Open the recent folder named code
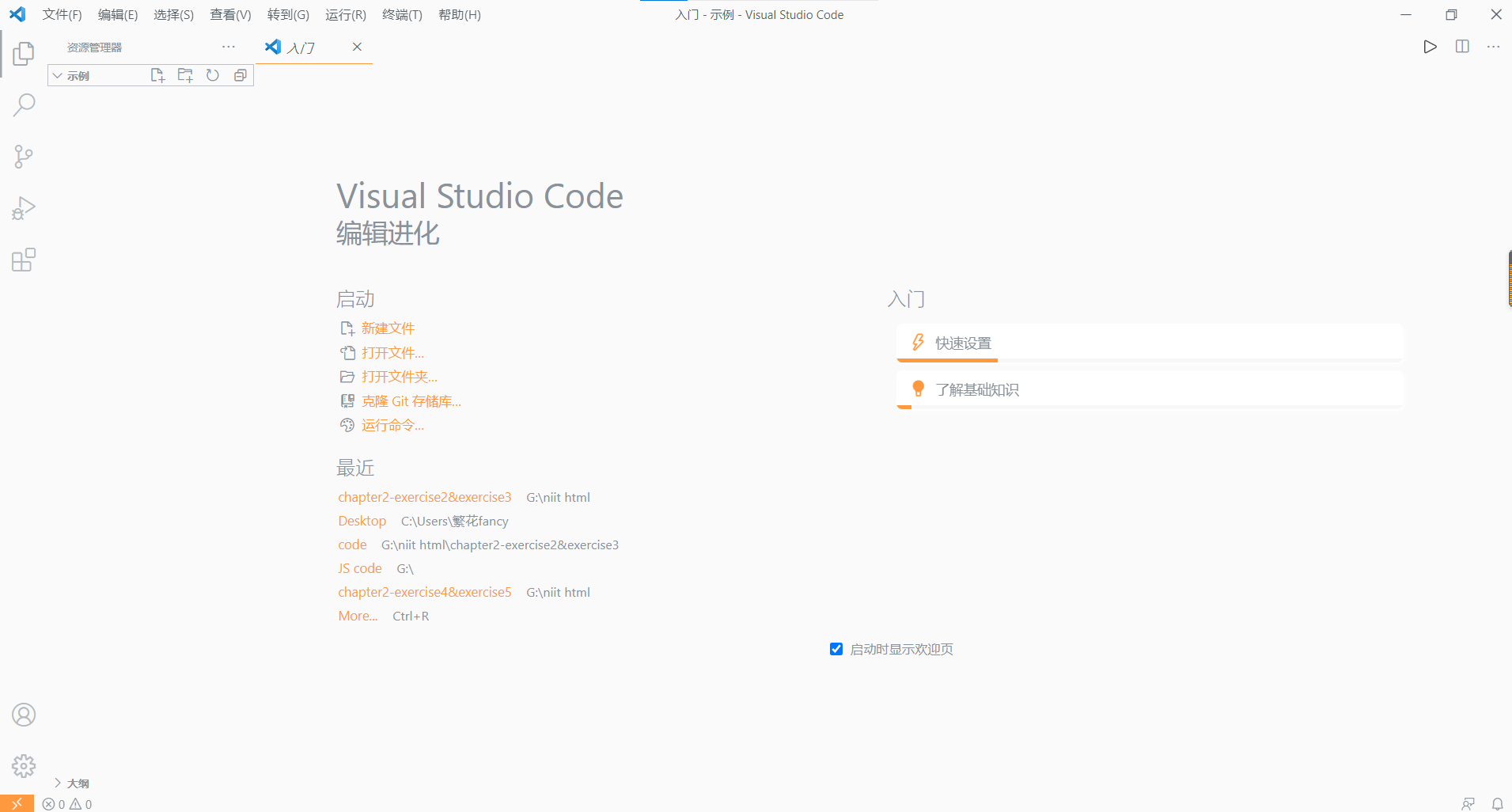 tap(352, 544)
